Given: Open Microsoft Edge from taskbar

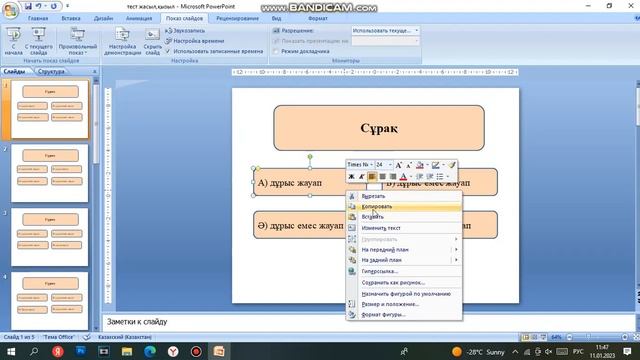Looking at the screenshot, I should [150, 351].
